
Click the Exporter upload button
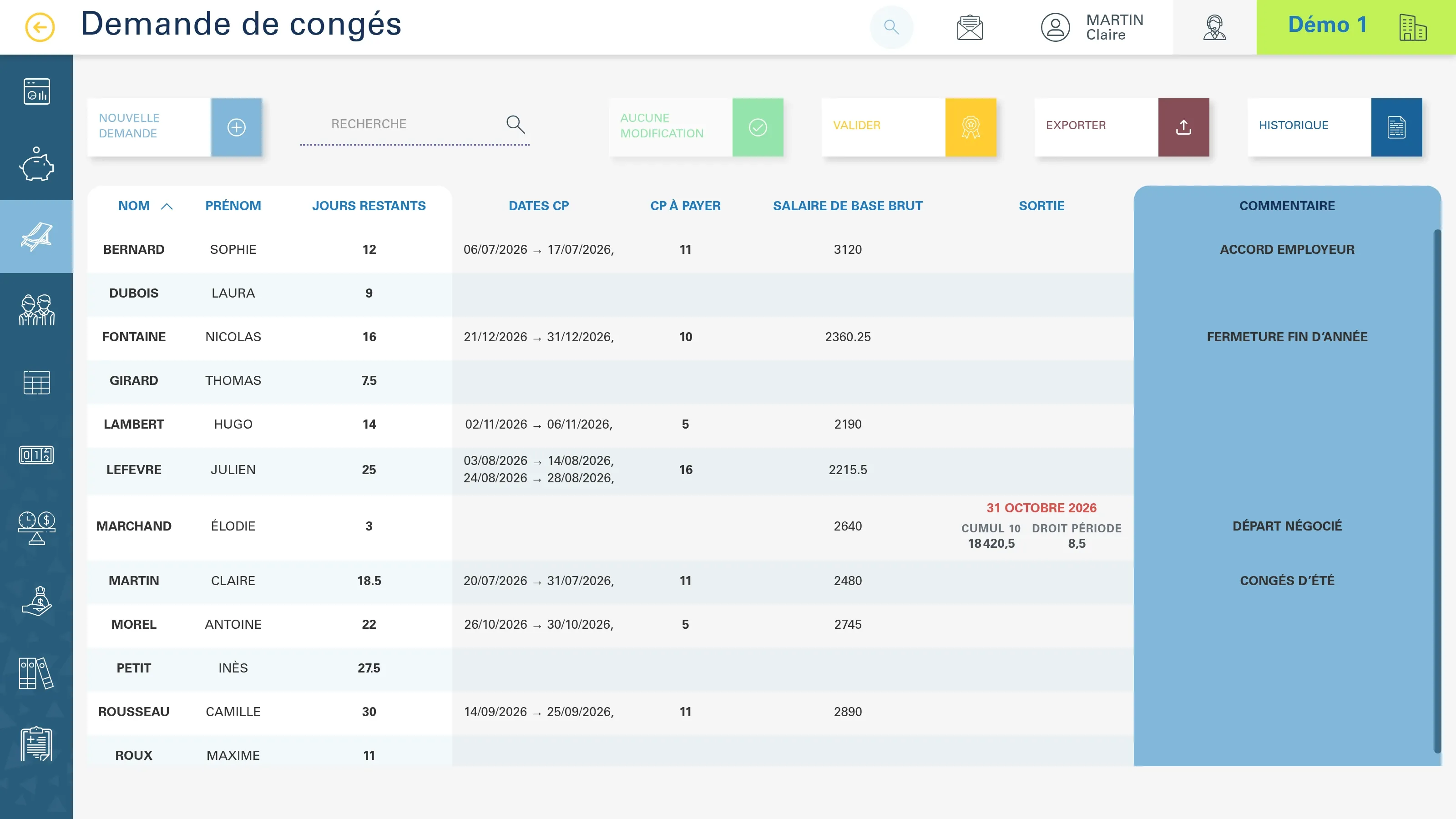point(1183,127)
